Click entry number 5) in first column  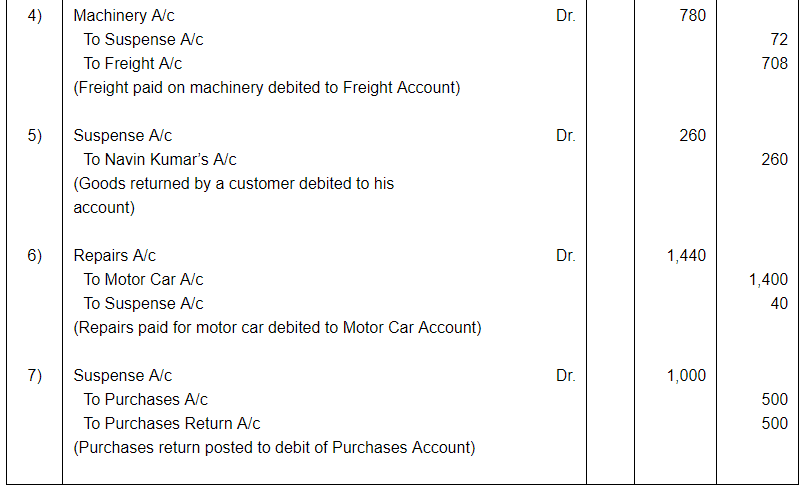tap(34, 136)
